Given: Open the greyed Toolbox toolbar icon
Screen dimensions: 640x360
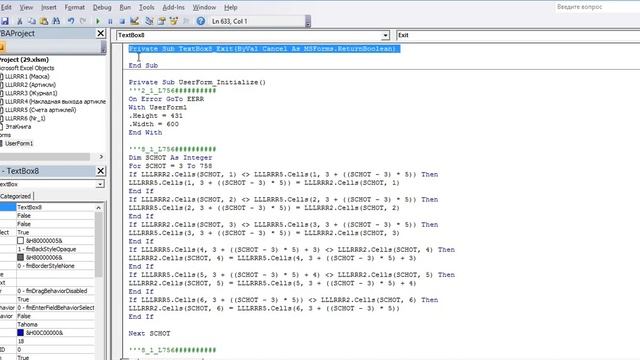Looking at the screenshot, I should 186,21.
